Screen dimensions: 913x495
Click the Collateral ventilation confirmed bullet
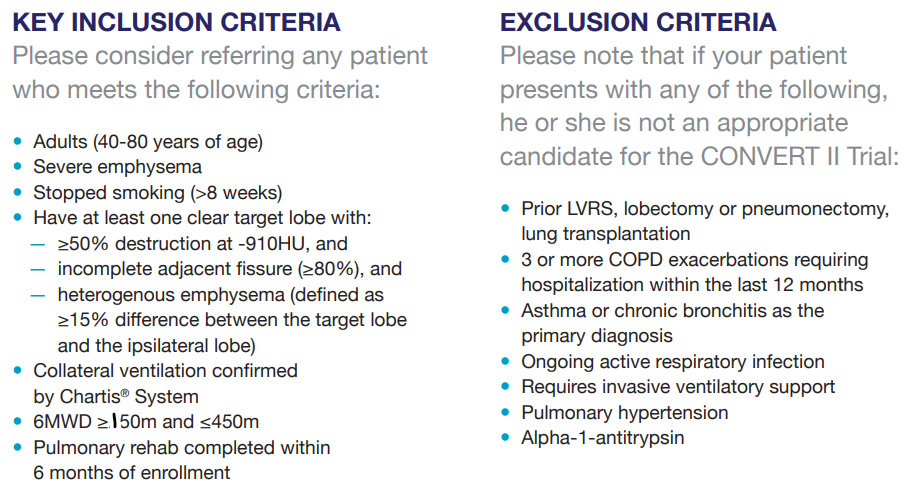coord(165,370)
